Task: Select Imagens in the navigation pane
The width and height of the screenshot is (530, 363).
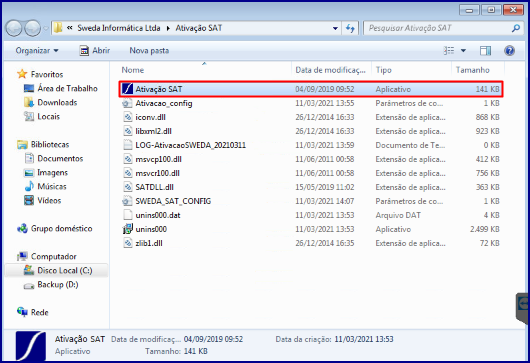Action: click(52, 172)
